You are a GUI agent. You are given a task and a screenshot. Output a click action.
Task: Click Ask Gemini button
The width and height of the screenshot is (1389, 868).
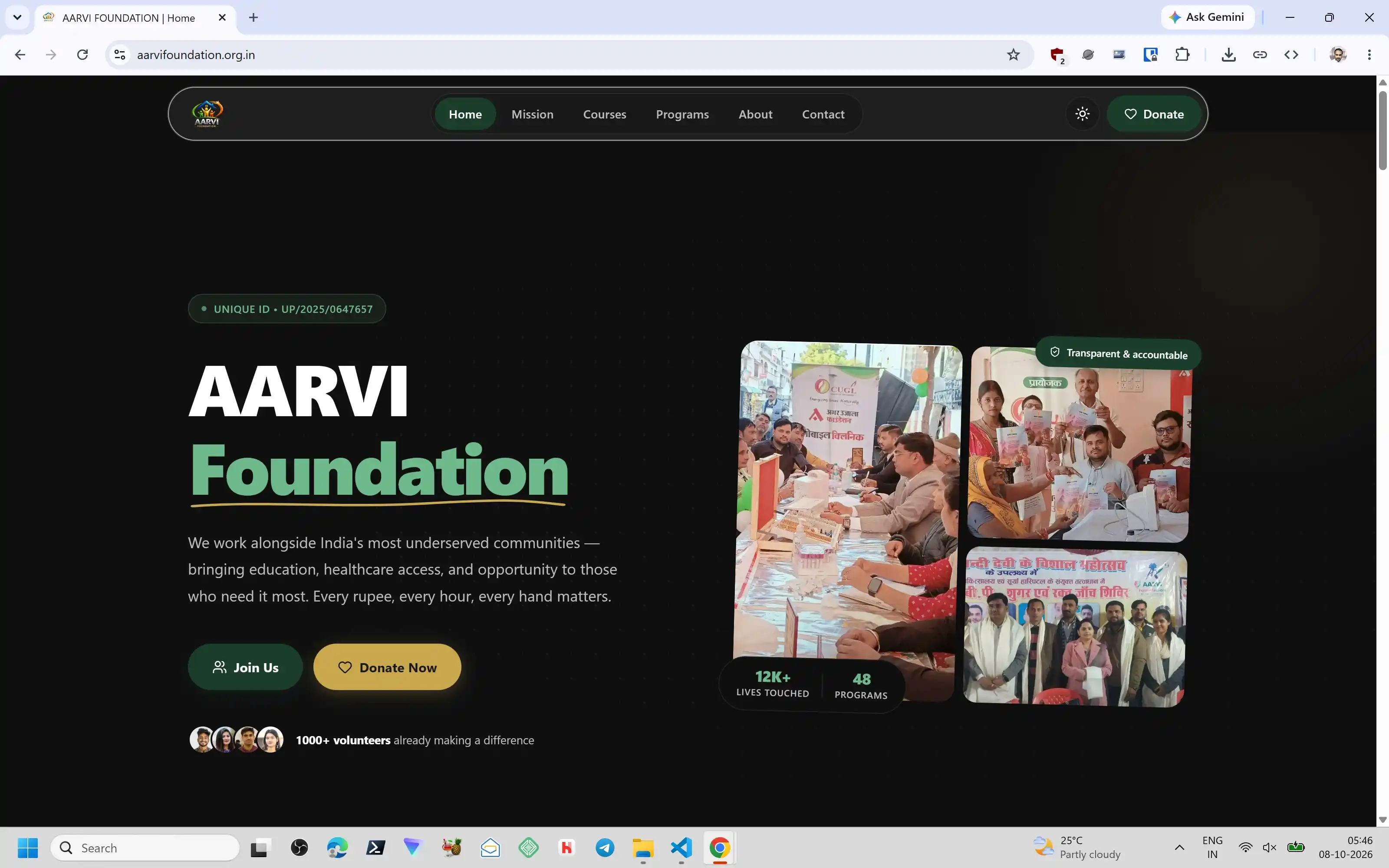pos(1207,17)
